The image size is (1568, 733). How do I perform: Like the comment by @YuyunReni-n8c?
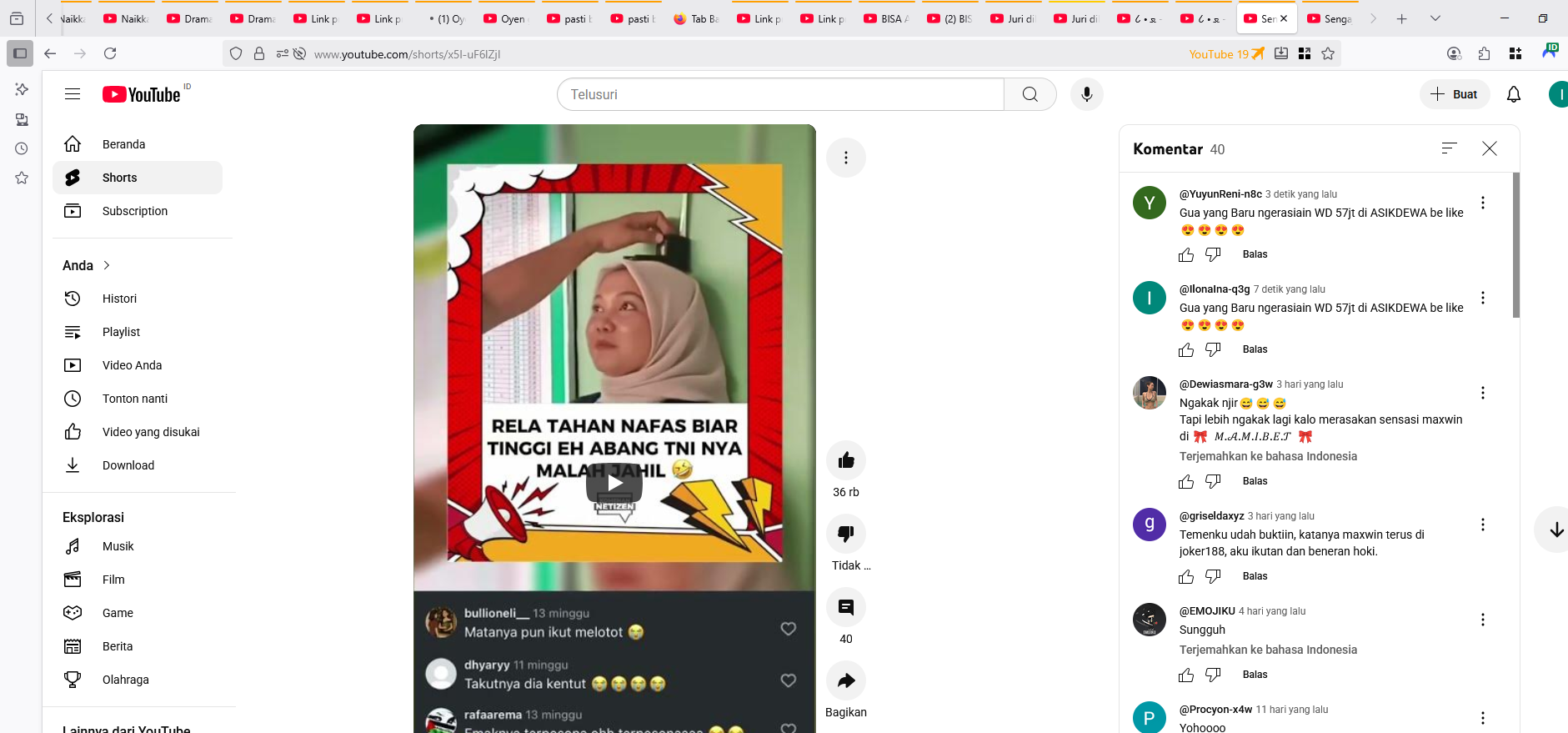tap(1186, 254)
